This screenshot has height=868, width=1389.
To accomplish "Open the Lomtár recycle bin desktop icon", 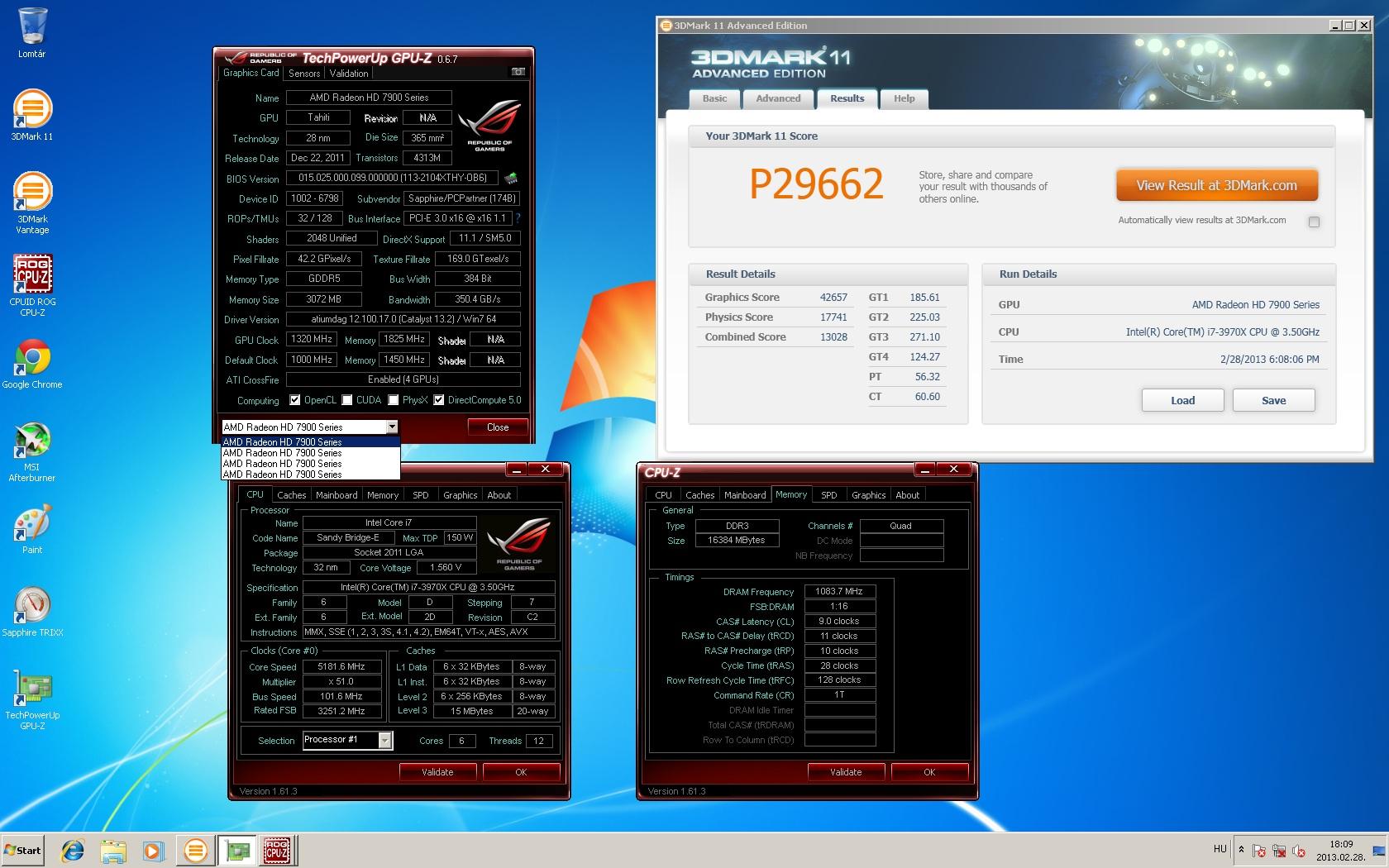I will [x=32, y=33].
